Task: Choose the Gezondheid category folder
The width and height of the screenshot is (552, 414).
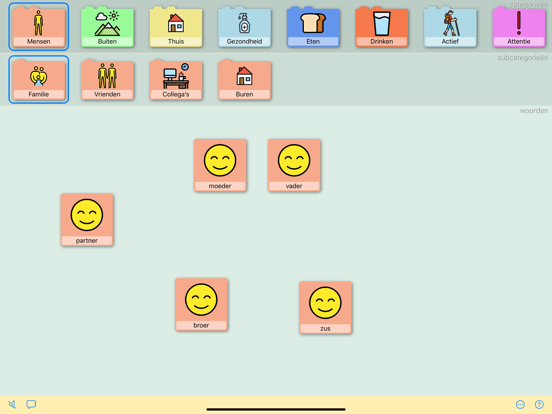Action: point(245,27)
